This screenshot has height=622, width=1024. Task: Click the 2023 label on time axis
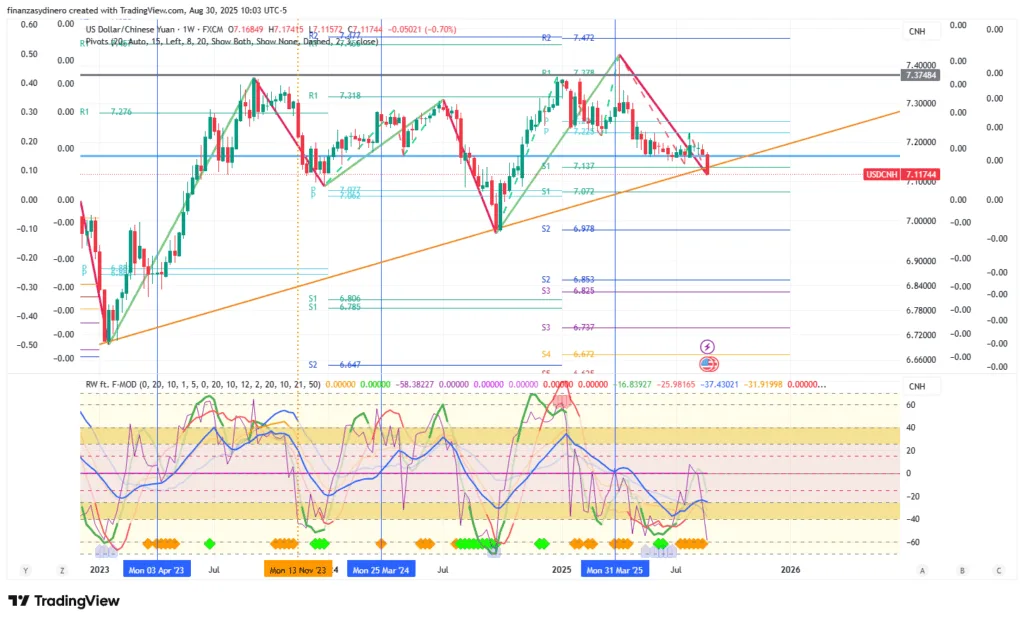coord(99,570)
